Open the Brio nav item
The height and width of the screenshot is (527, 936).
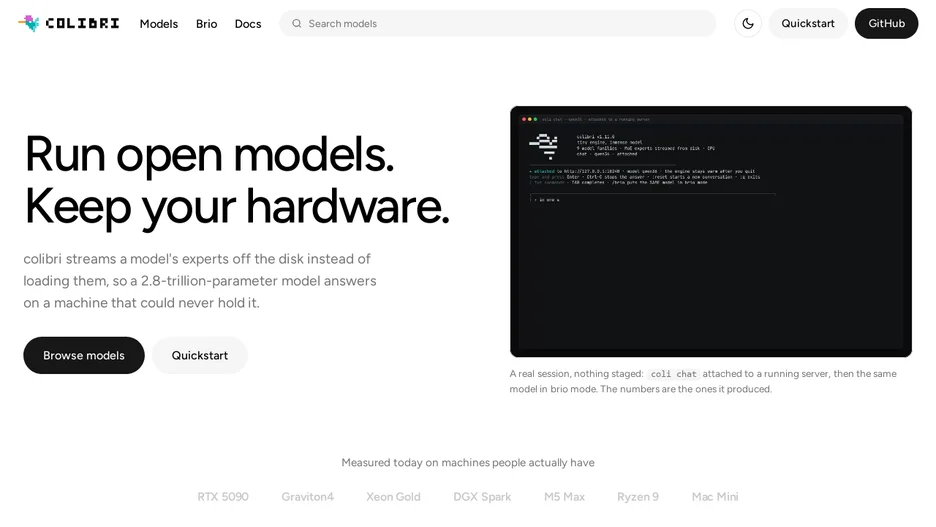207,24
